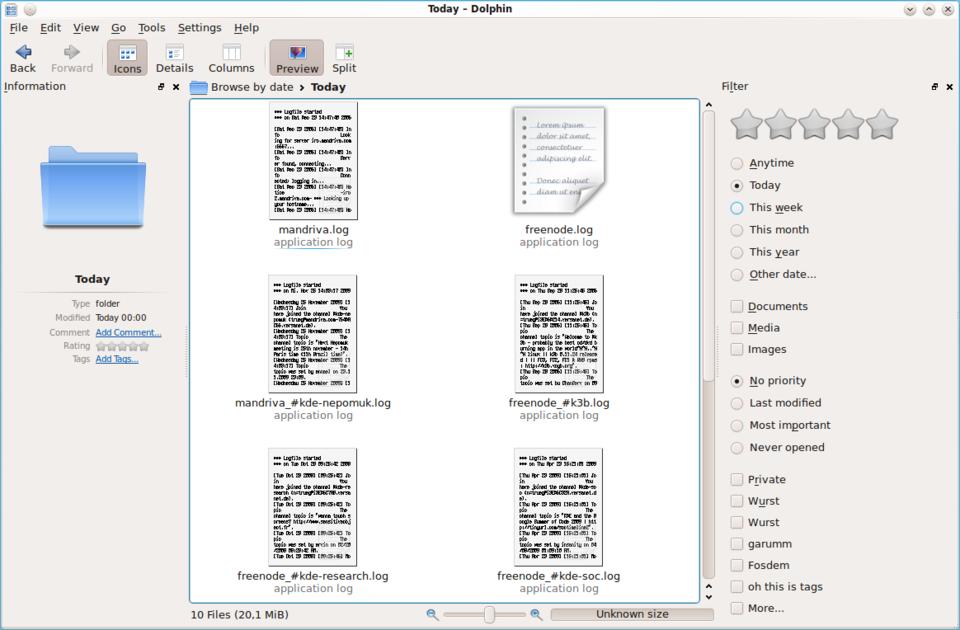960x630 pixels.
Task: Click the zoom in magnifier icon
Action: coord(536,615)
